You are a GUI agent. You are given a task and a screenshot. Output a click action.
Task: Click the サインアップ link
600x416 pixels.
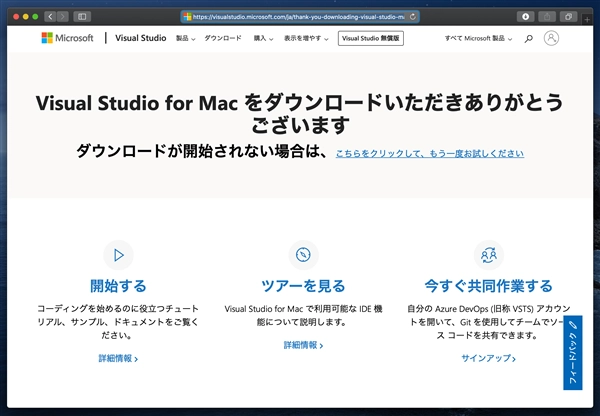point(489,359)
